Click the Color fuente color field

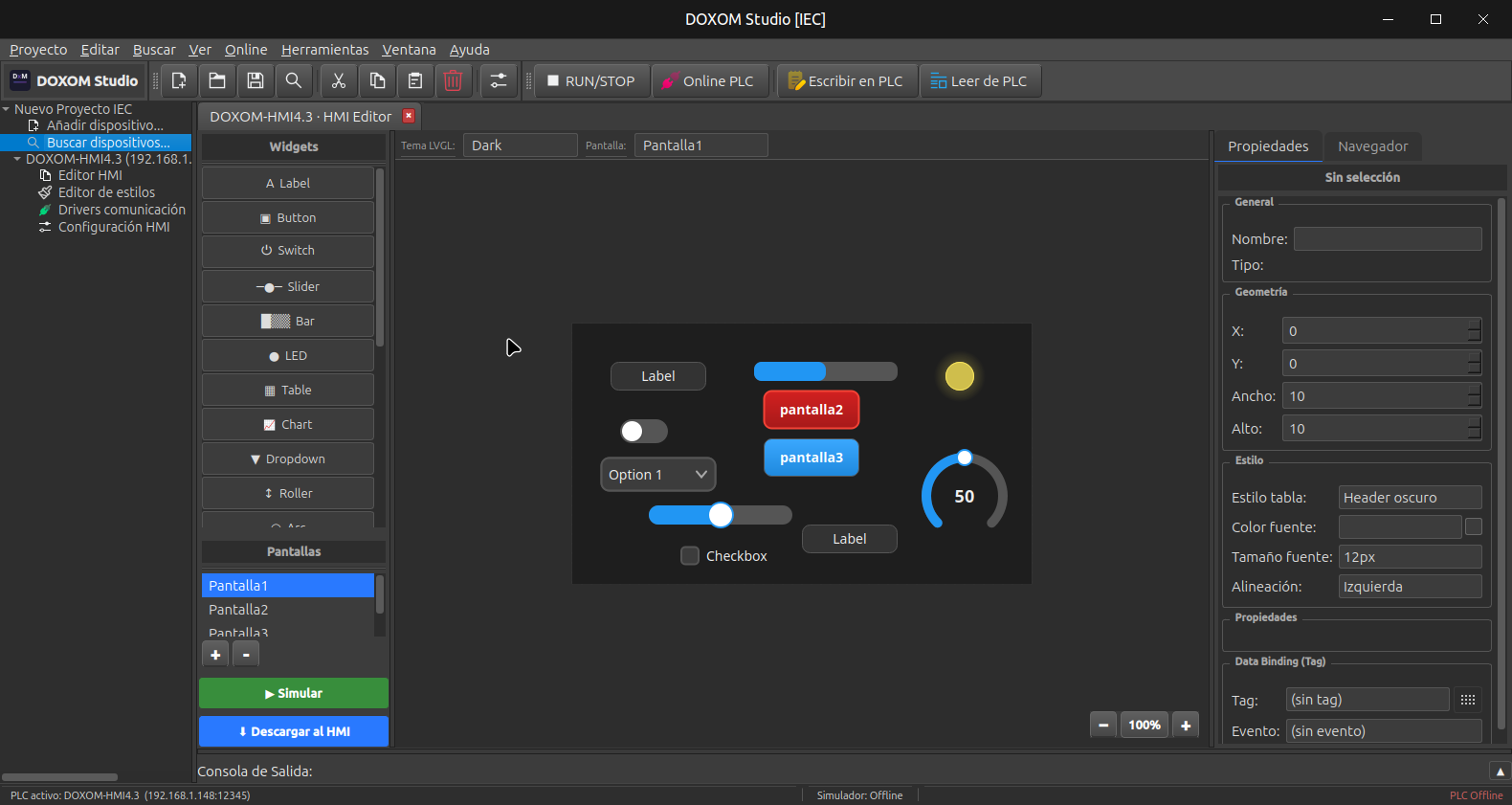(1400, 527)
